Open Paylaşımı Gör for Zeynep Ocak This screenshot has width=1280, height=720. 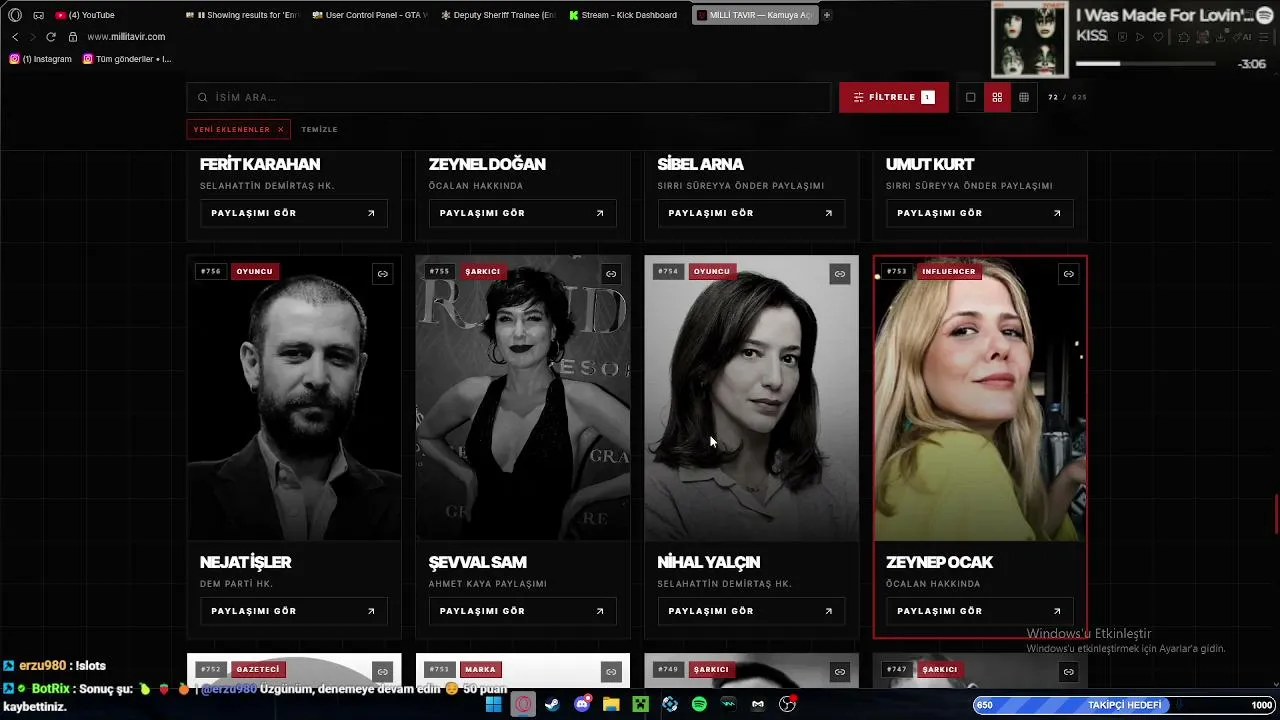[x=980, y=611]
